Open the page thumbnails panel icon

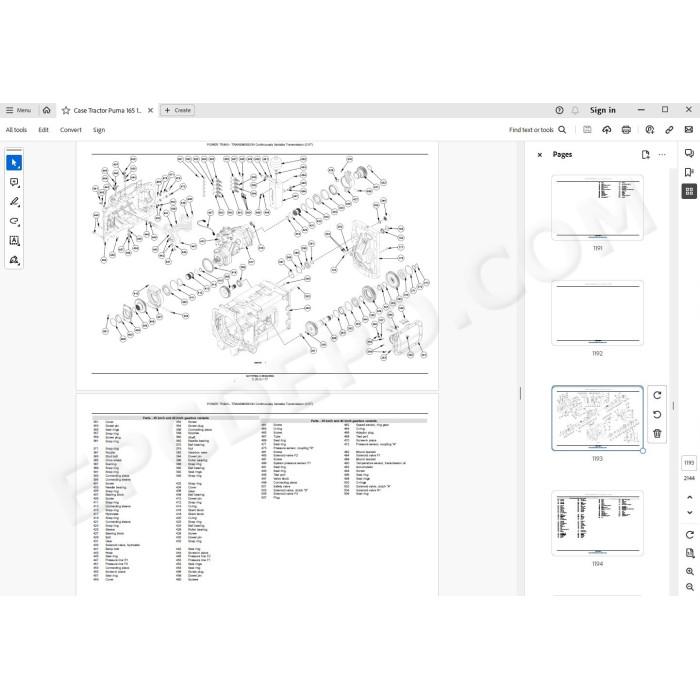[689, 192]
